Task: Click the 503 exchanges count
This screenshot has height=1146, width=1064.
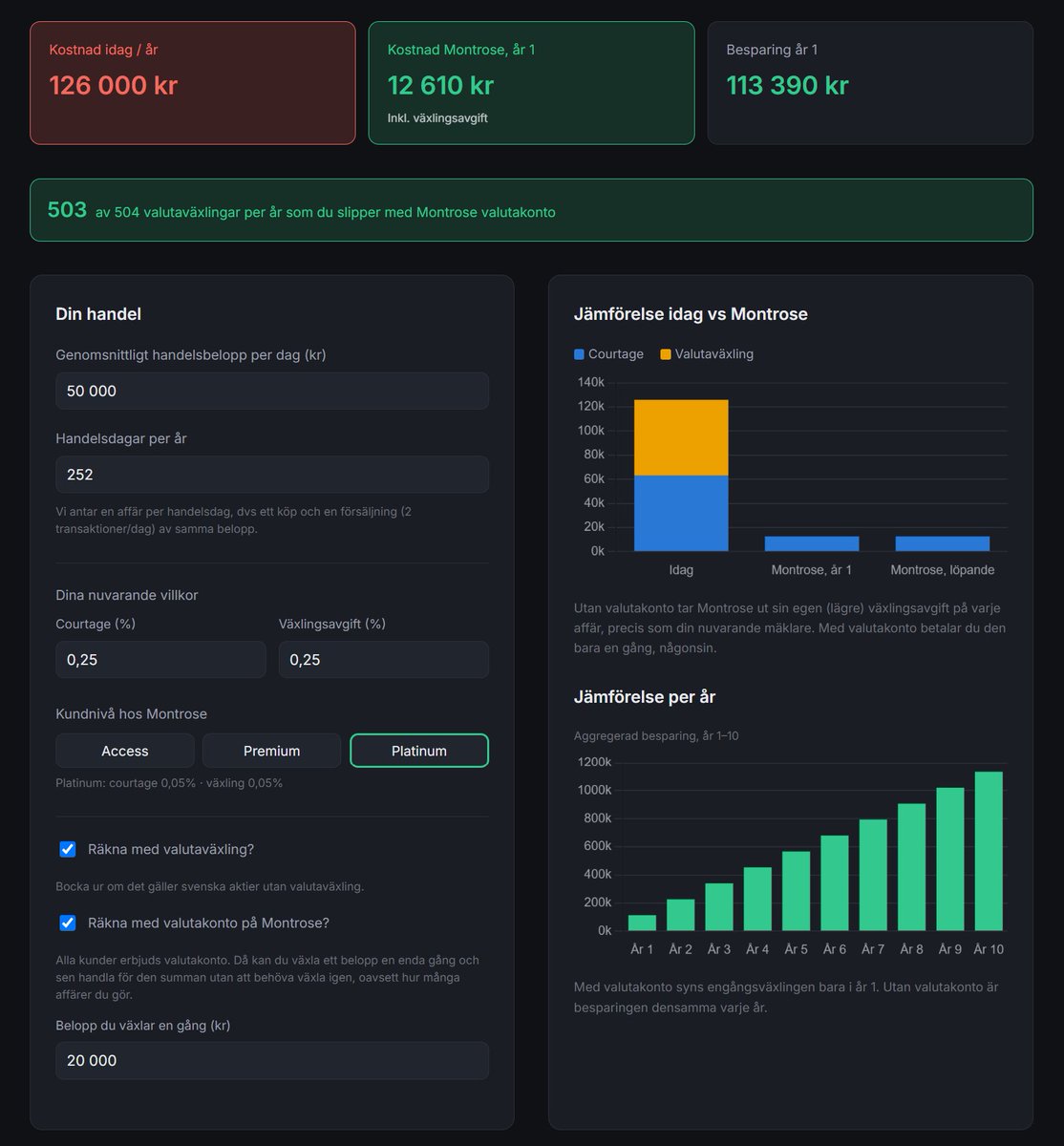Action: point(67,210)
